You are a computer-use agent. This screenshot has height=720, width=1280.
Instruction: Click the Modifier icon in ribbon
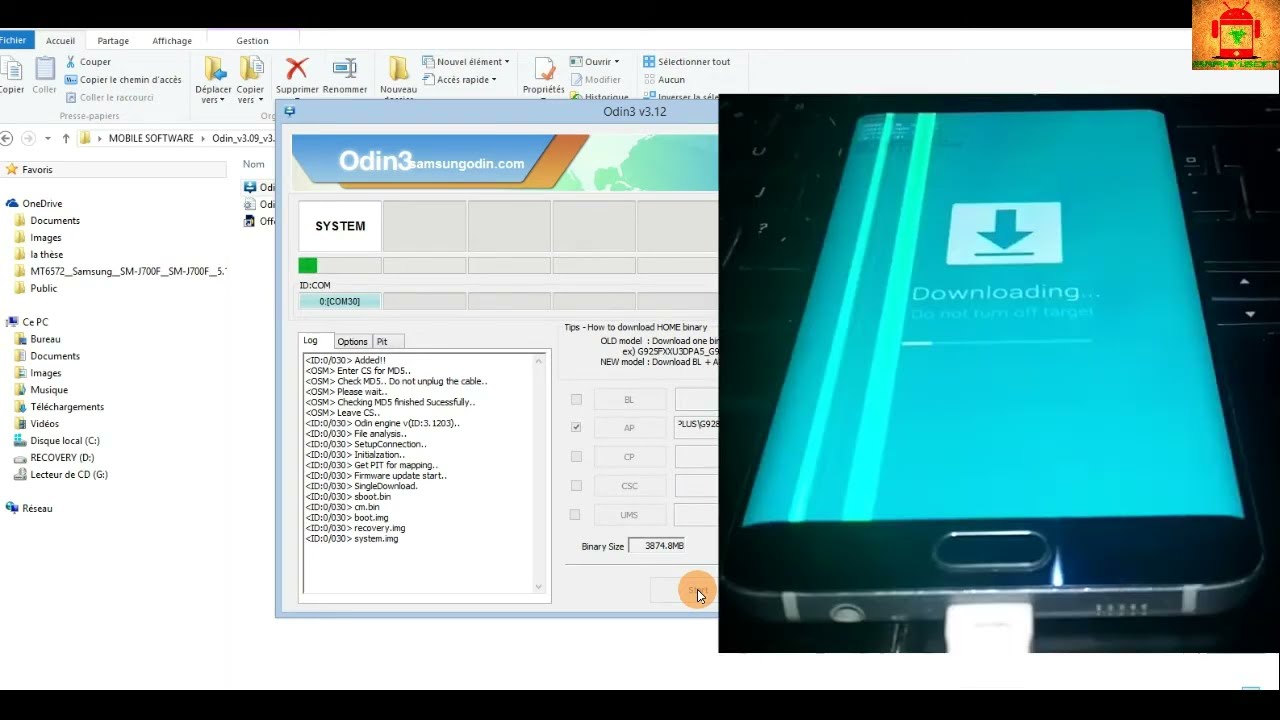[x=576, y=80]
